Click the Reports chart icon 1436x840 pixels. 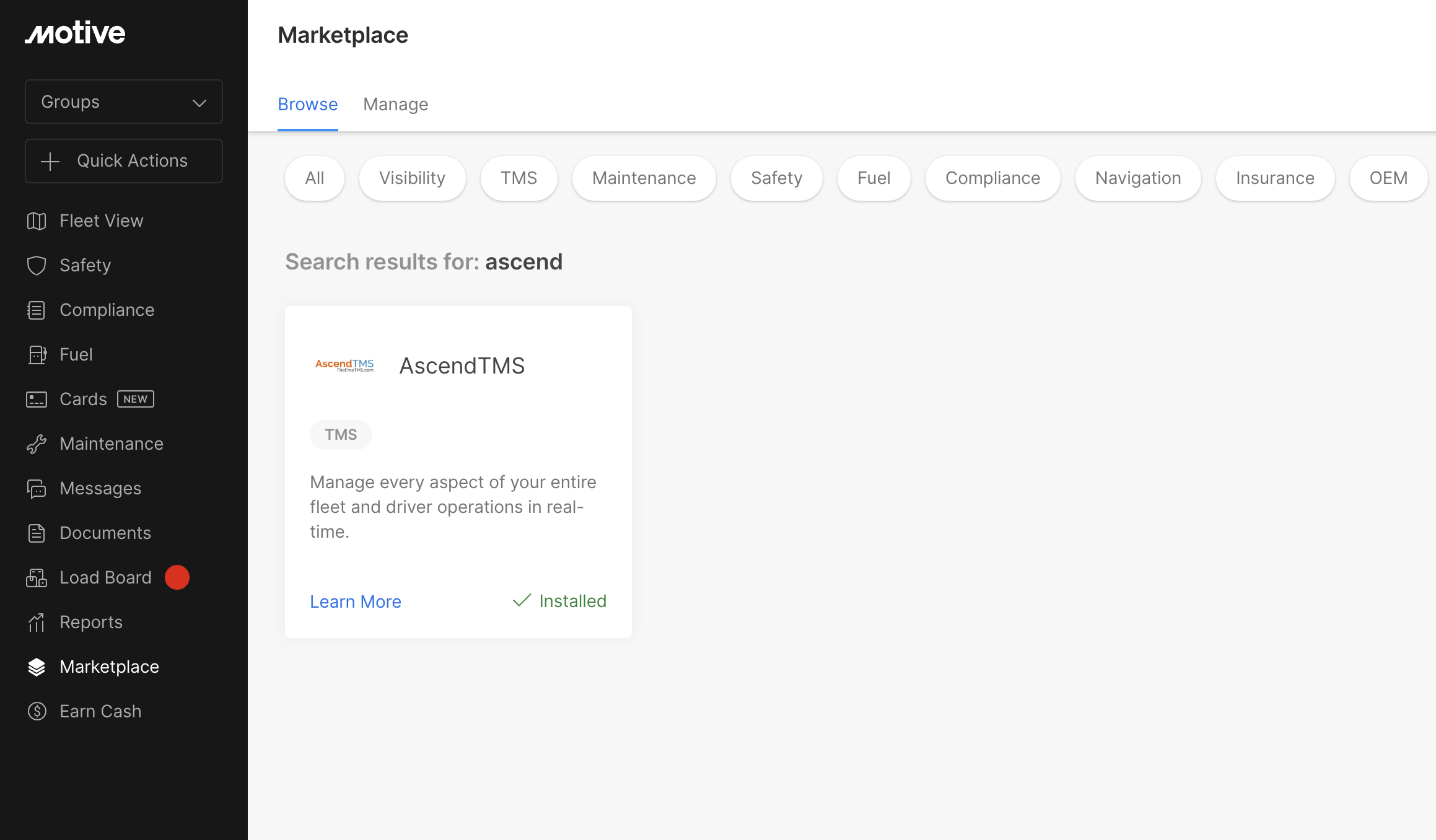coord(37,623)
